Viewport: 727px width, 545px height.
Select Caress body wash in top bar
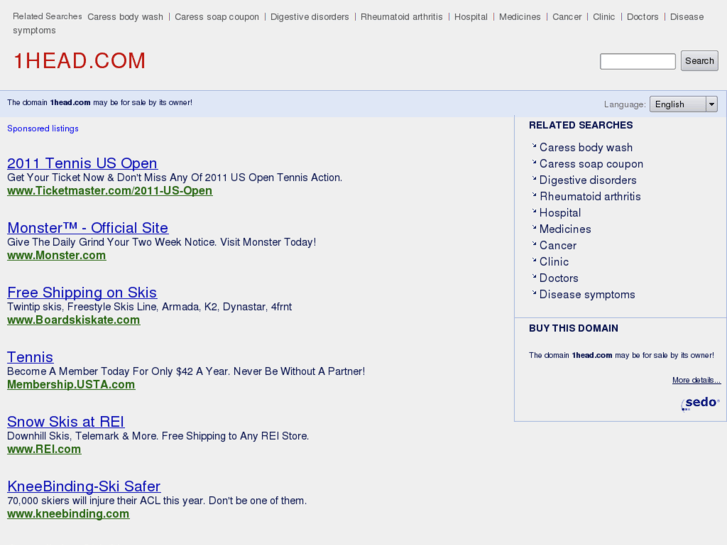coord(125,17)
